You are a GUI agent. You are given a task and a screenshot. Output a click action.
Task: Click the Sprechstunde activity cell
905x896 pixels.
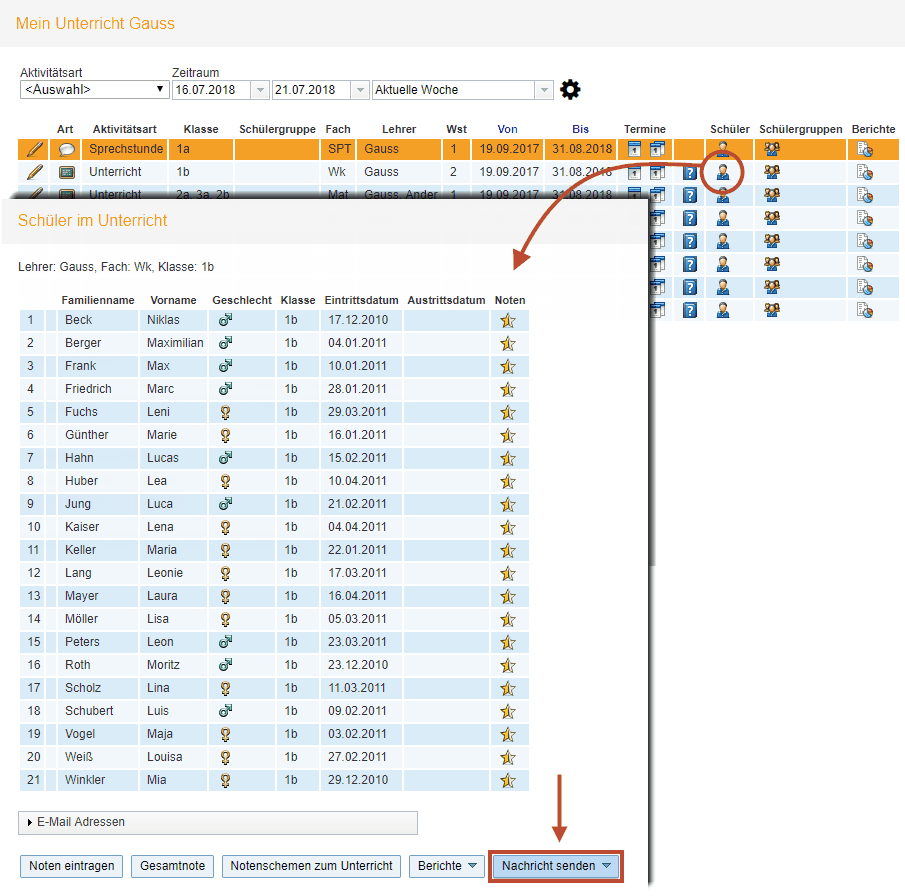pyautogui.click(x=125, y=149)
